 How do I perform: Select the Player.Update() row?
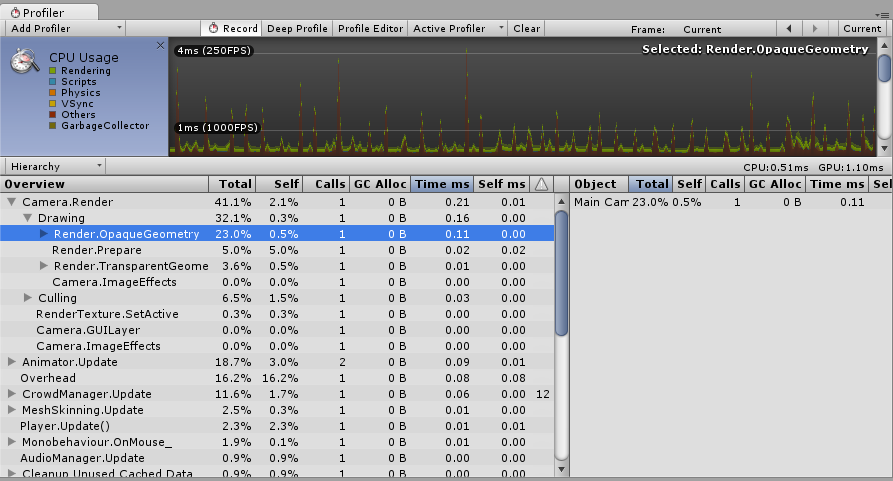(277, 425)
